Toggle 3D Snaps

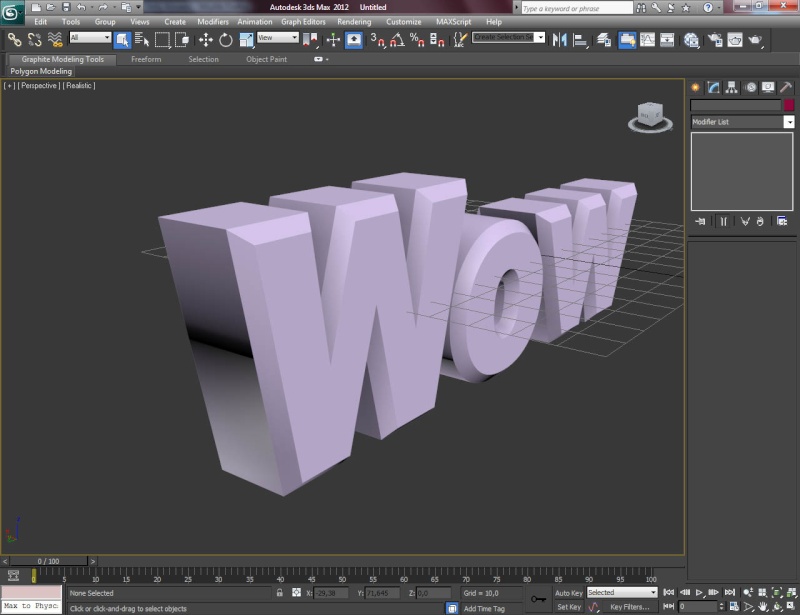tap(378, 40)
